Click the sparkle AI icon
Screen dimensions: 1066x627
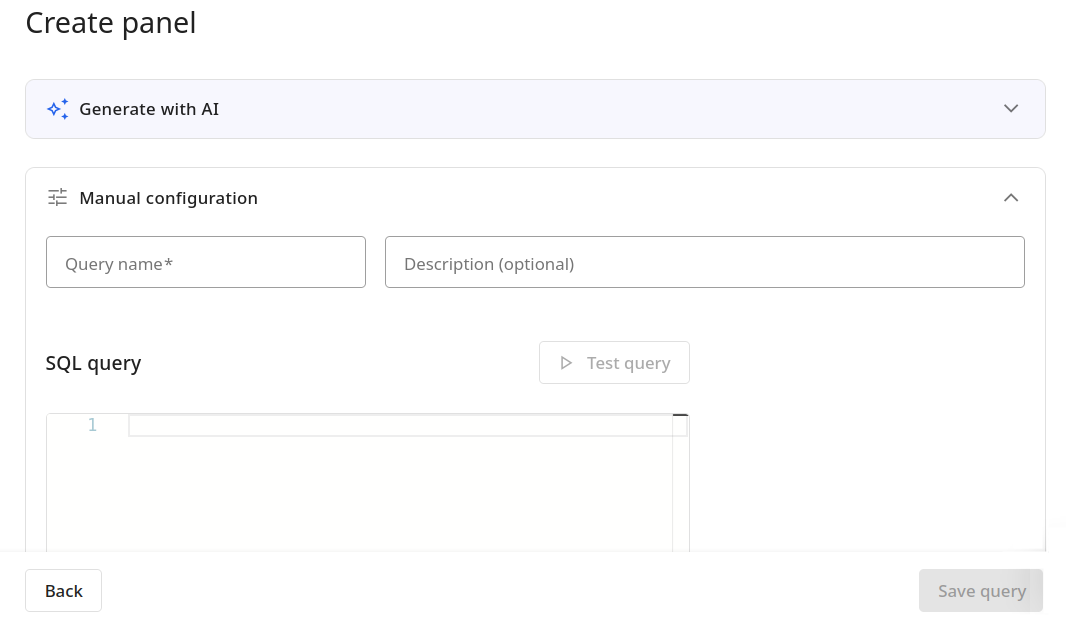pyautogui.click(x=58, y=109)
